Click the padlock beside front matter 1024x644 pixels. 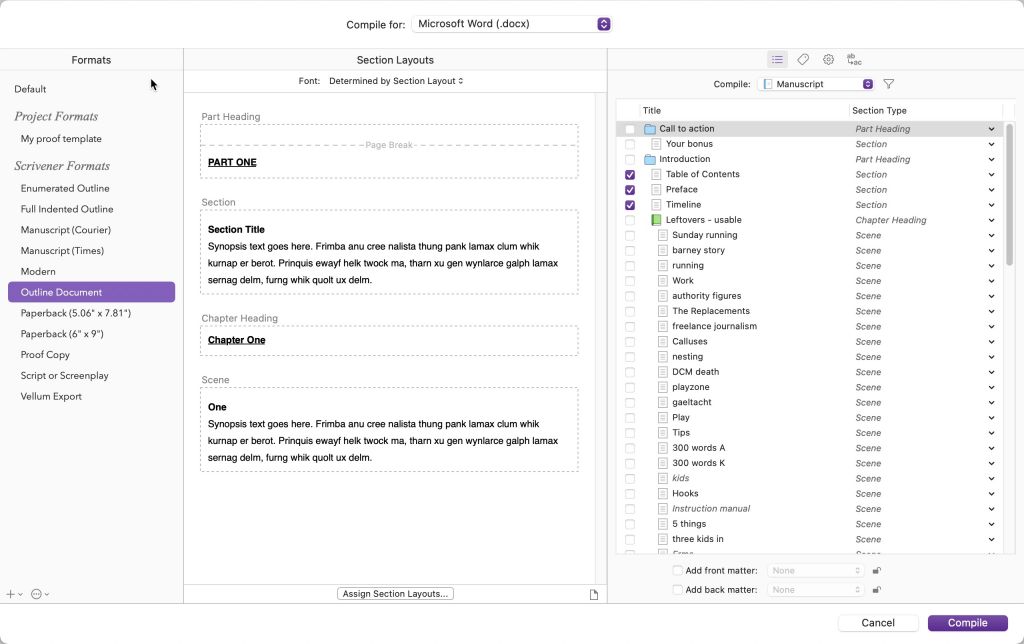click(877, 569)
